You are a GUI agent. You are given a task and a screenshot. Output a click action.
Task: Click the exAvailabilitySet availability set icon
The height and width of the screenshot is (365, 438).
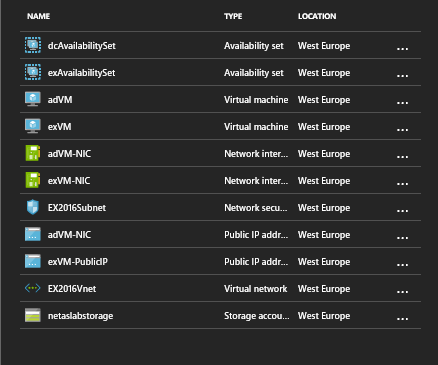point(33,72)
